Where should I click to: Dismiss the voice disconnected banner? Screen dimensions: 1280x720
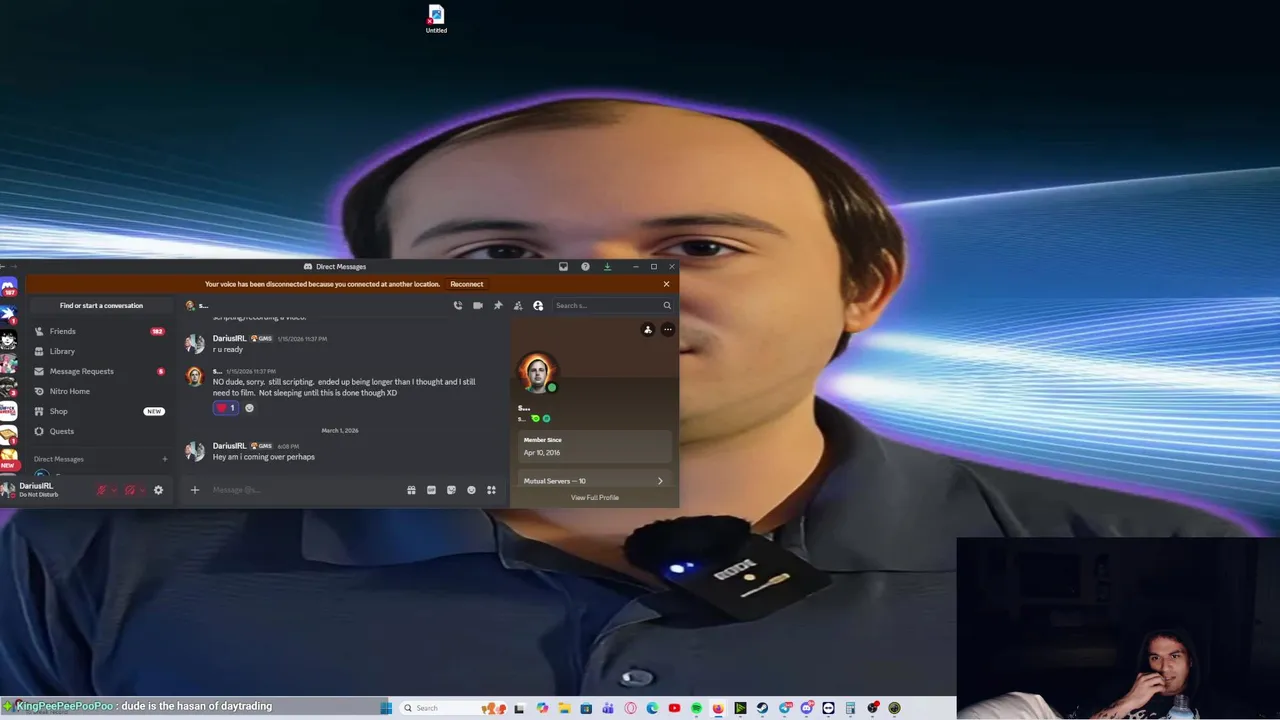[x=667, y=284]
